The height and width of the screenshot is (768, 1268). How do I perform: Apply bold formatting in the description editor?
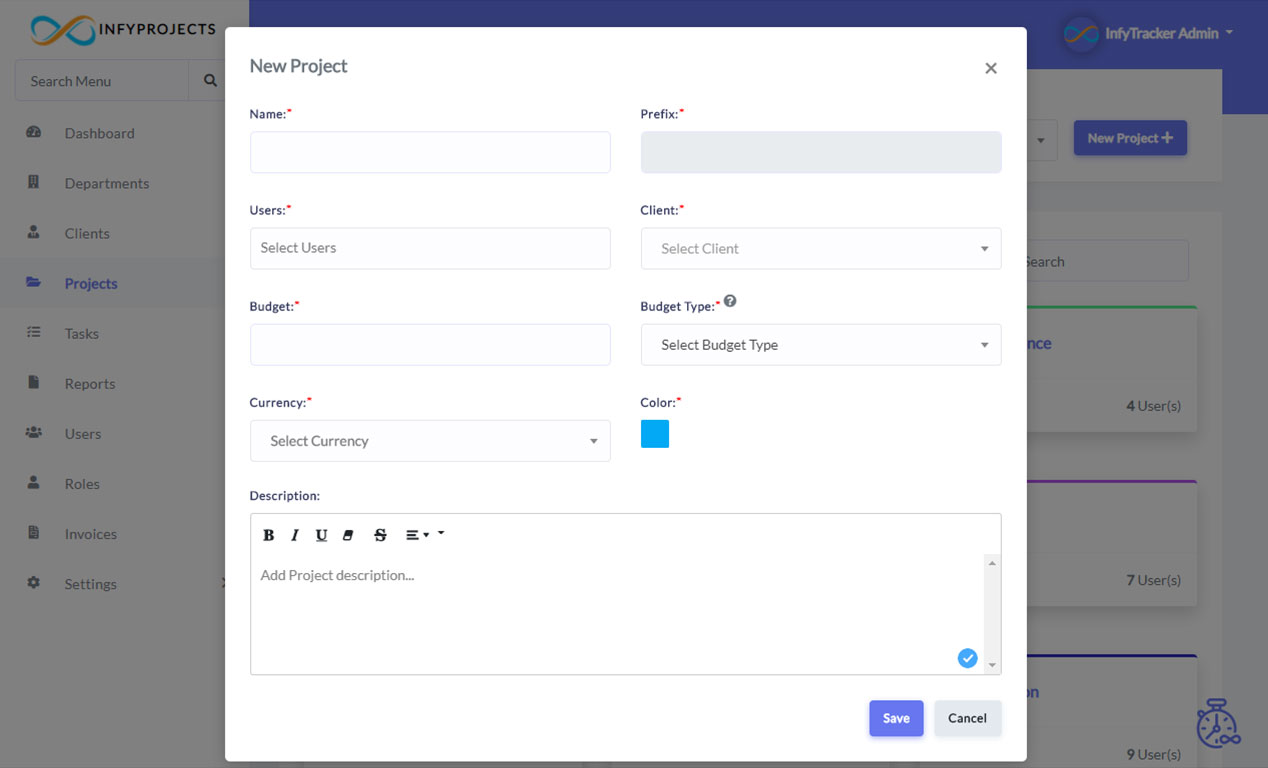(x=268, y=534)
